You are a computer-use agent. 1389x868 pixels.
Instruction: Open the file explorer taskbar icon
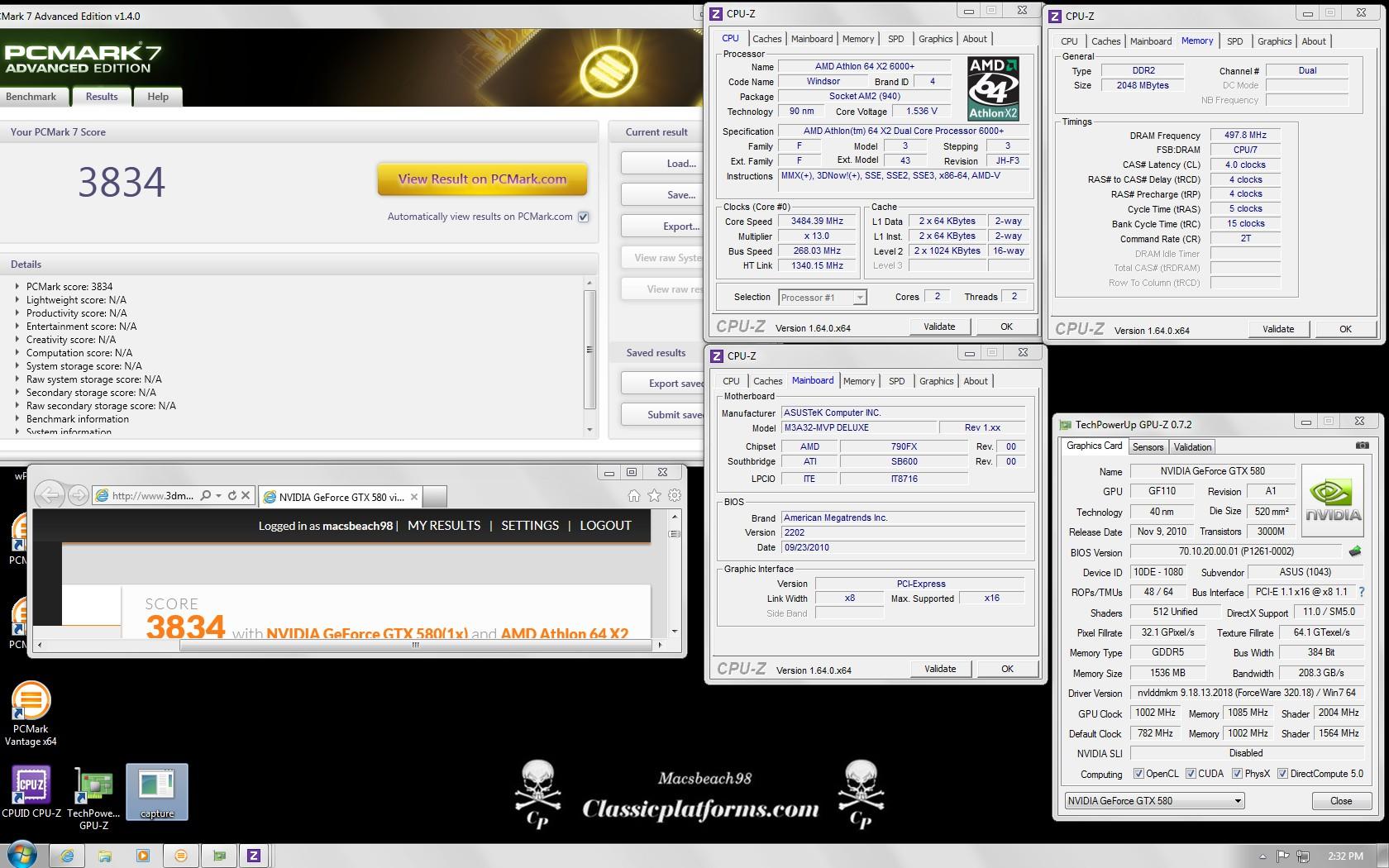point(105,856)
